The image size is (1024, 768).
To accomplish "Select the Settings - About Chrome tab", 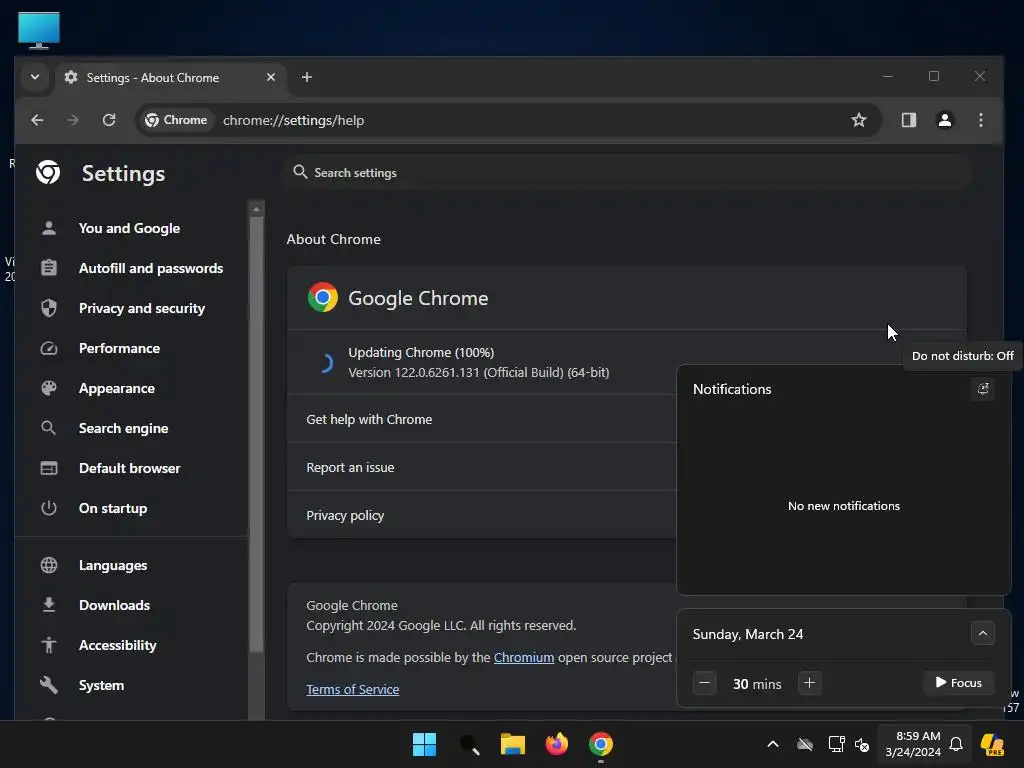I will 171,78.
